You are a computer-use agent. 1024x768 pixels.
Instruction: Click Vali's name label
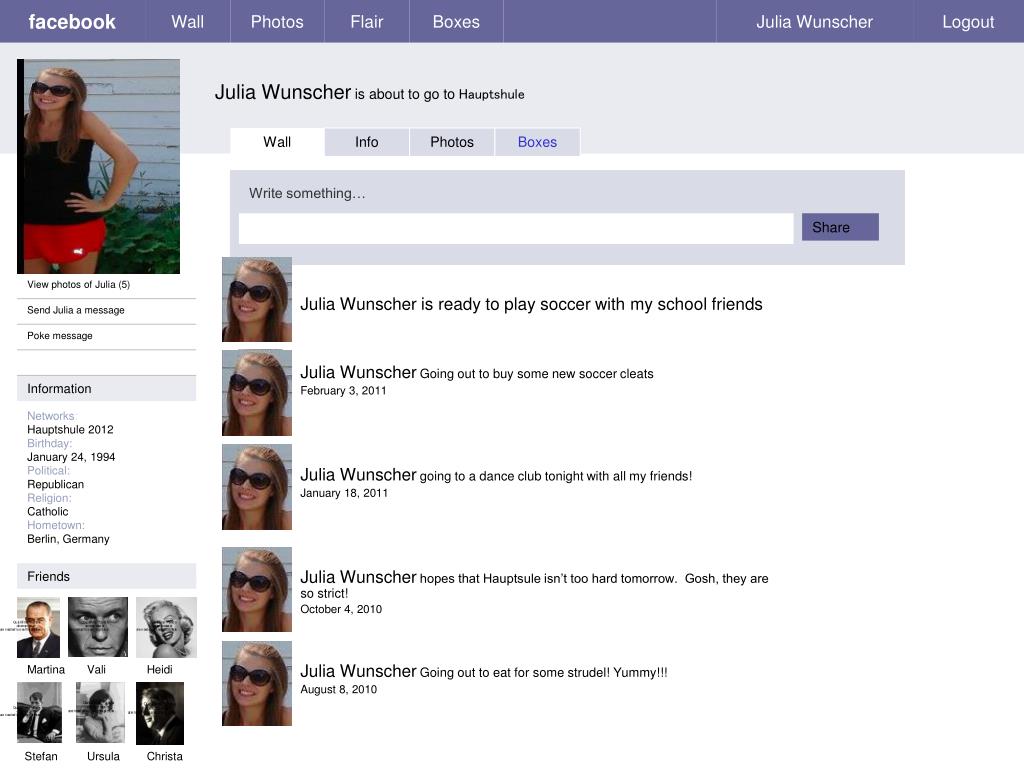(x=96, y=669)
